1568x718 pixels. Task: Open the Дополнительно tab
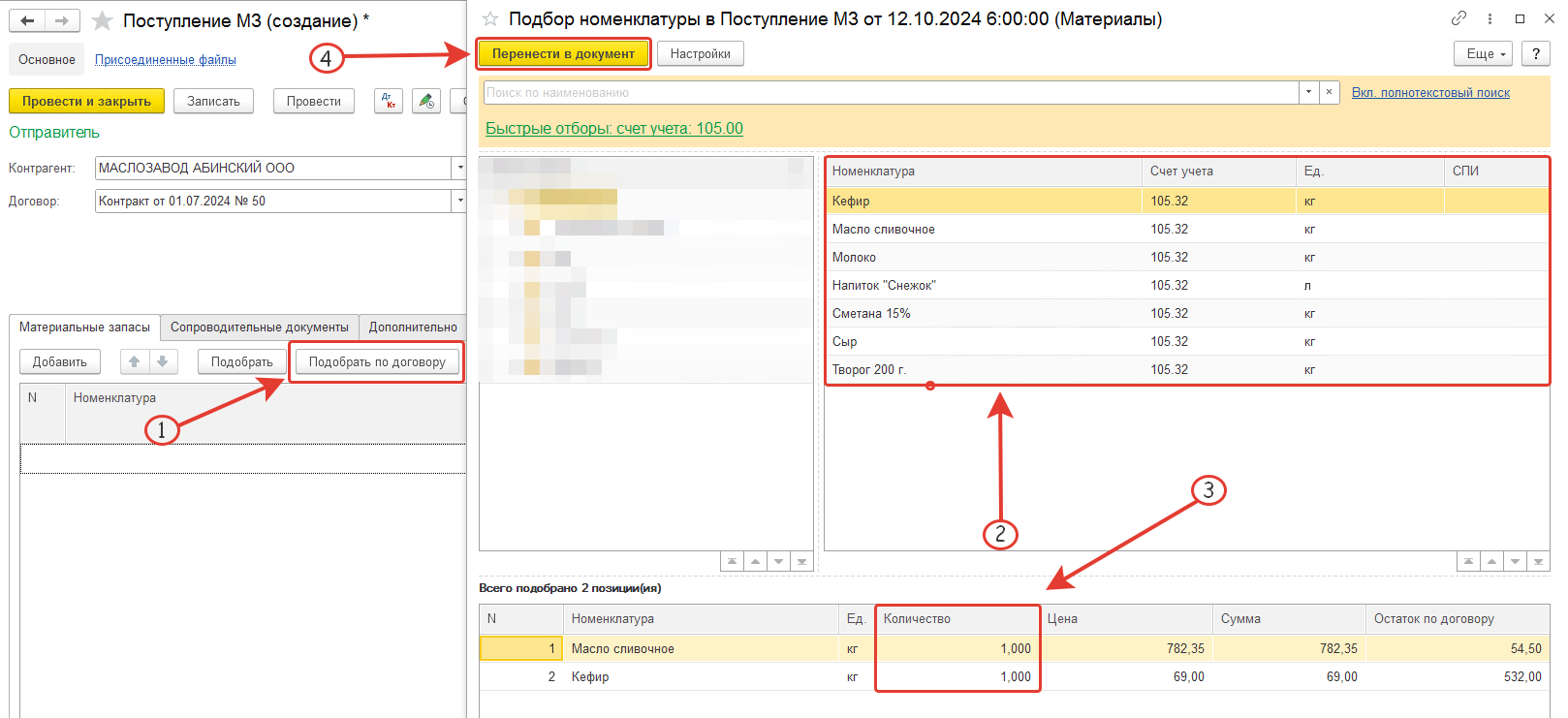pyautogui.click(x=413, y=327)
